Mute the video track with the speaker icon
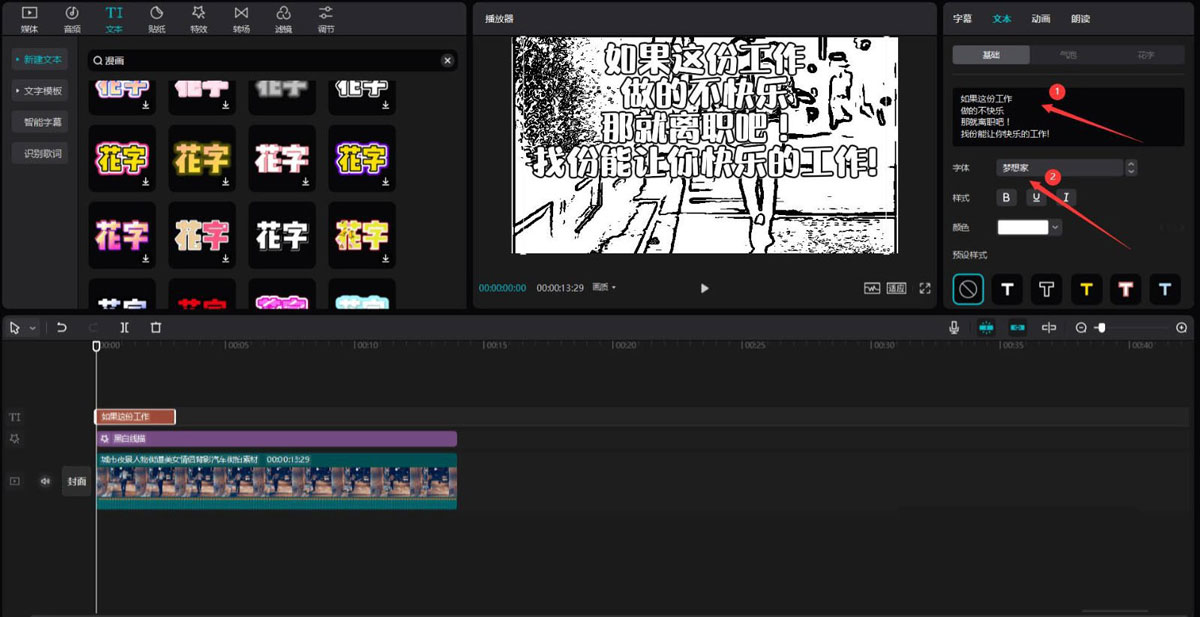 (44, 481)
